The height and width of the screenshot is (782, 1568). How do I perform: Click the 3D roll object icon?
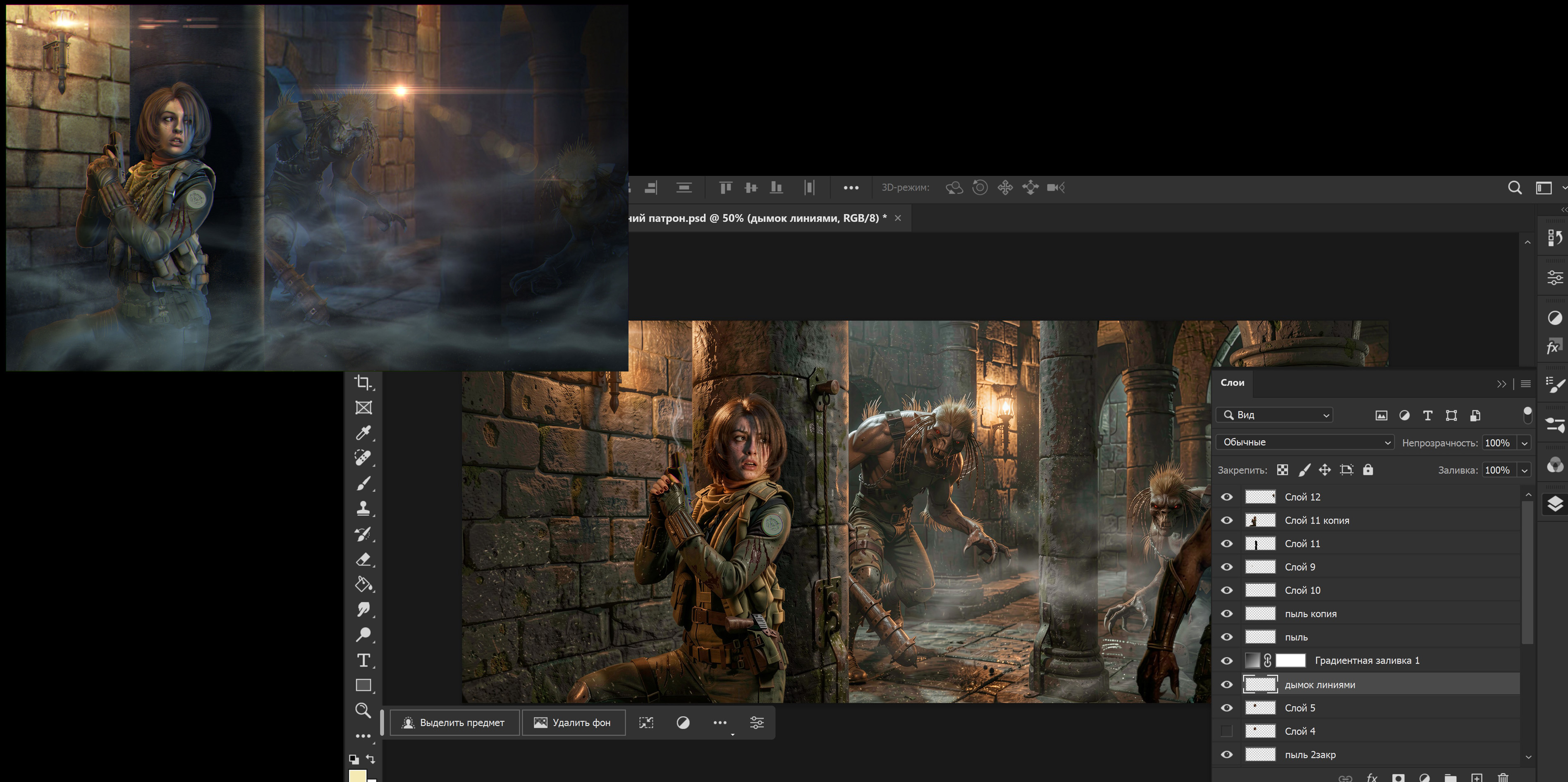click(x=980, y=187)
